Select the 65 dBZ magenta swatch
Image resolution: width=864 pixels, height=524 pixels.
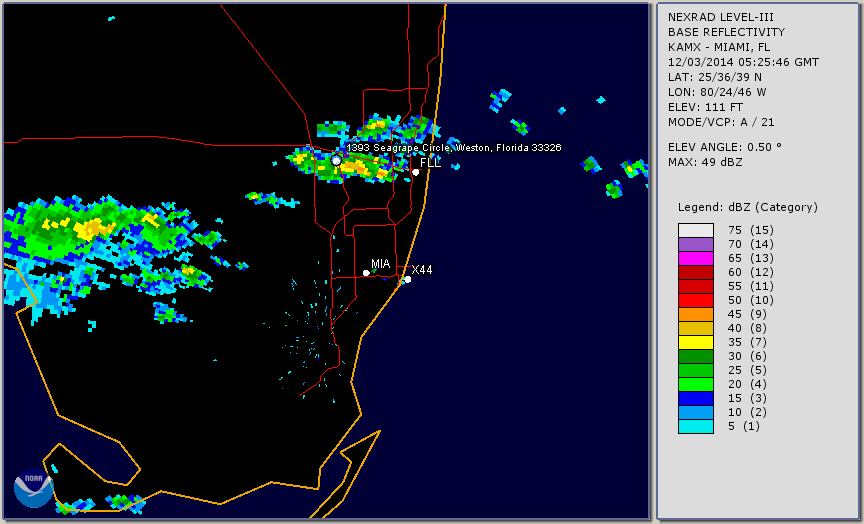pyautogui.click(x=696, y=258)
